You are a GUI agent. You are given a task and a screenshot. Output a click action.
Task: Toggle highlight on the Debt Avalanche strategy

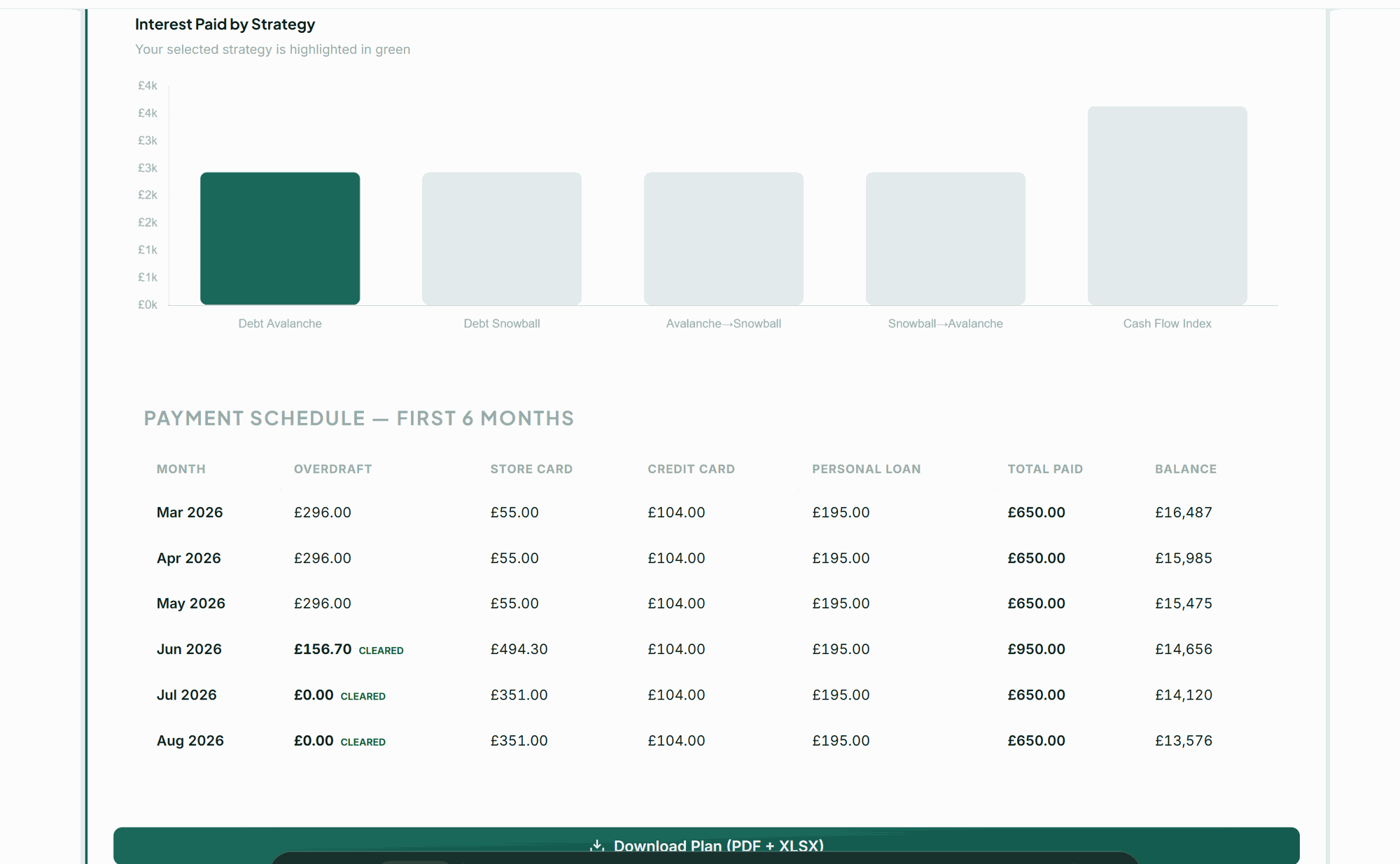279,323
